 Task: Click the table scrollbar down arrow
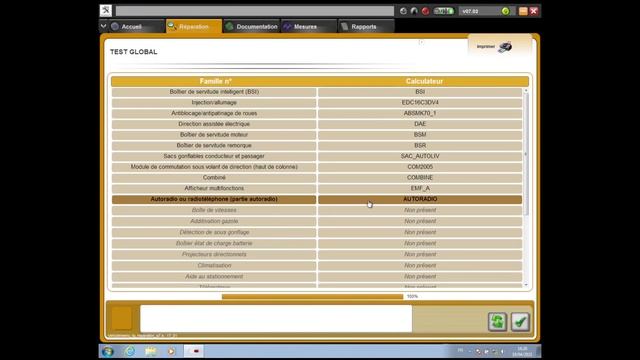click(x=526, y=285)
